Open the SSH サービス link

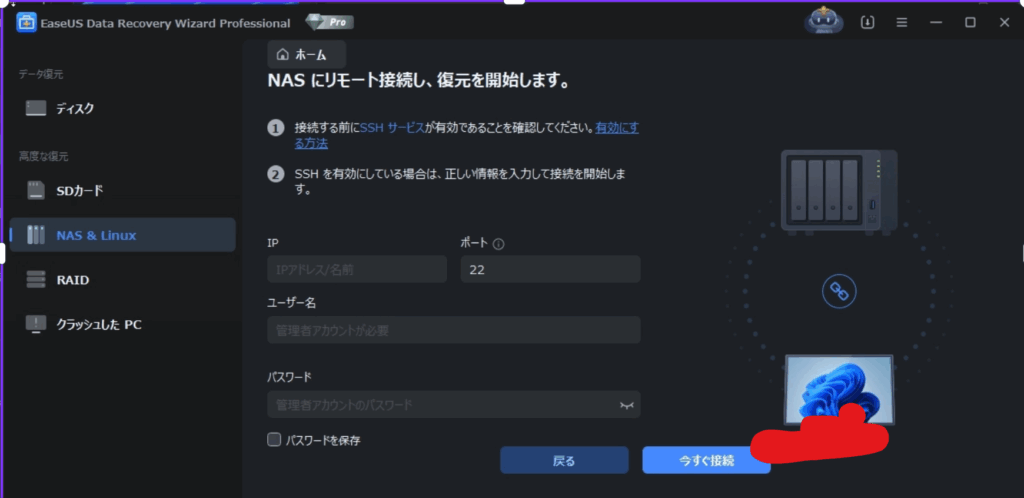click(x=392, y=128)
